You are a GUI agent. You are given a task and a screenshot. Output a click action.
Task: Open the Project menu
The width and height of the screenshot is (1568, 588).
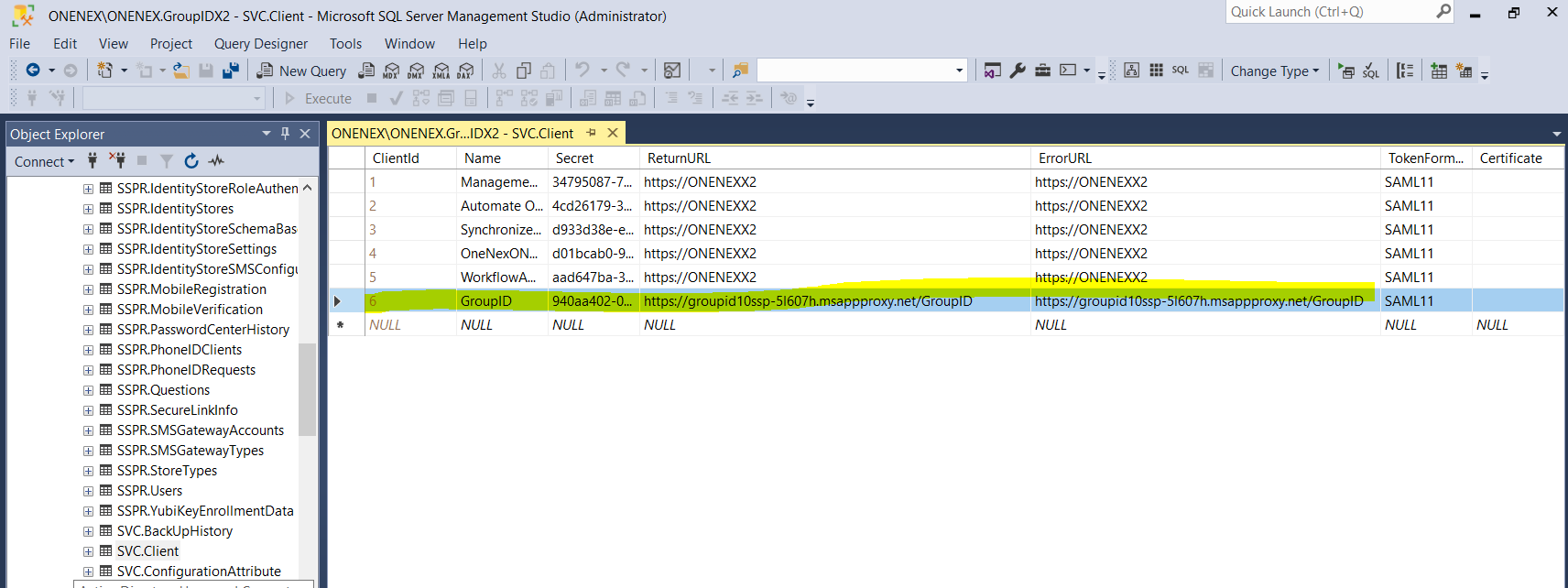coord(171,43)
